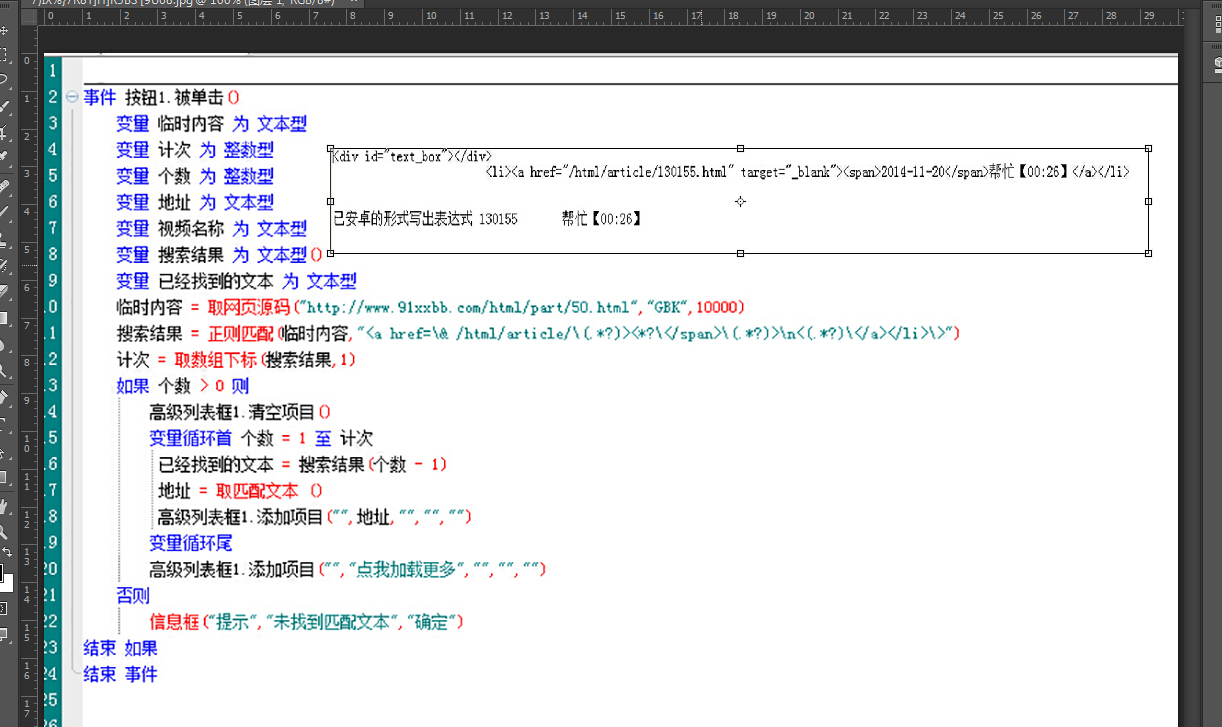The height and width of the screenshot is (727, 1222).
Task: Click the text '变量循环首'
Action: tap(190, 438)
